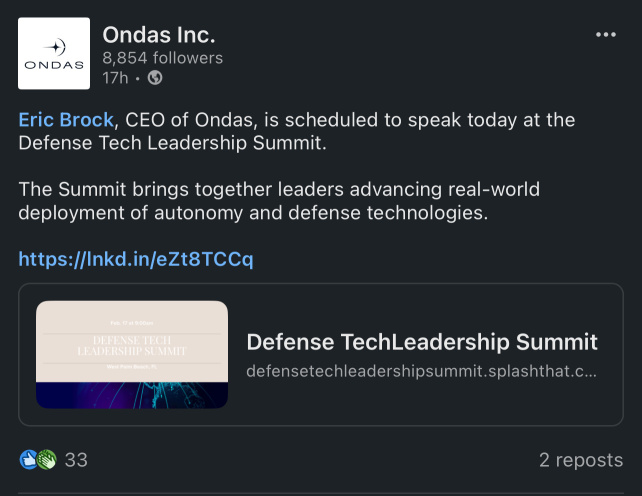Click the green clapping celebrate reaction icon
The image size is (642, 496).
[47, 460]
